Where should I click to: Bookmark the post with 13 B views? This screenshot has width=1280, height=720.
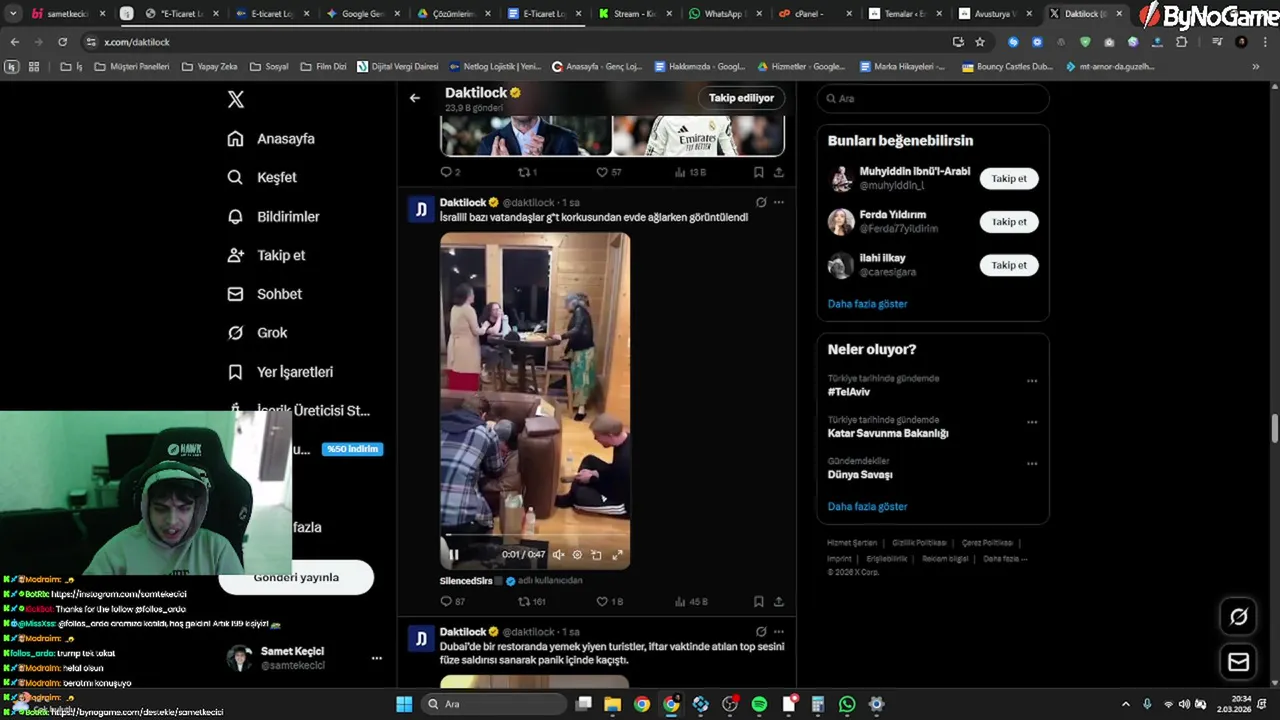coord(758,172)
